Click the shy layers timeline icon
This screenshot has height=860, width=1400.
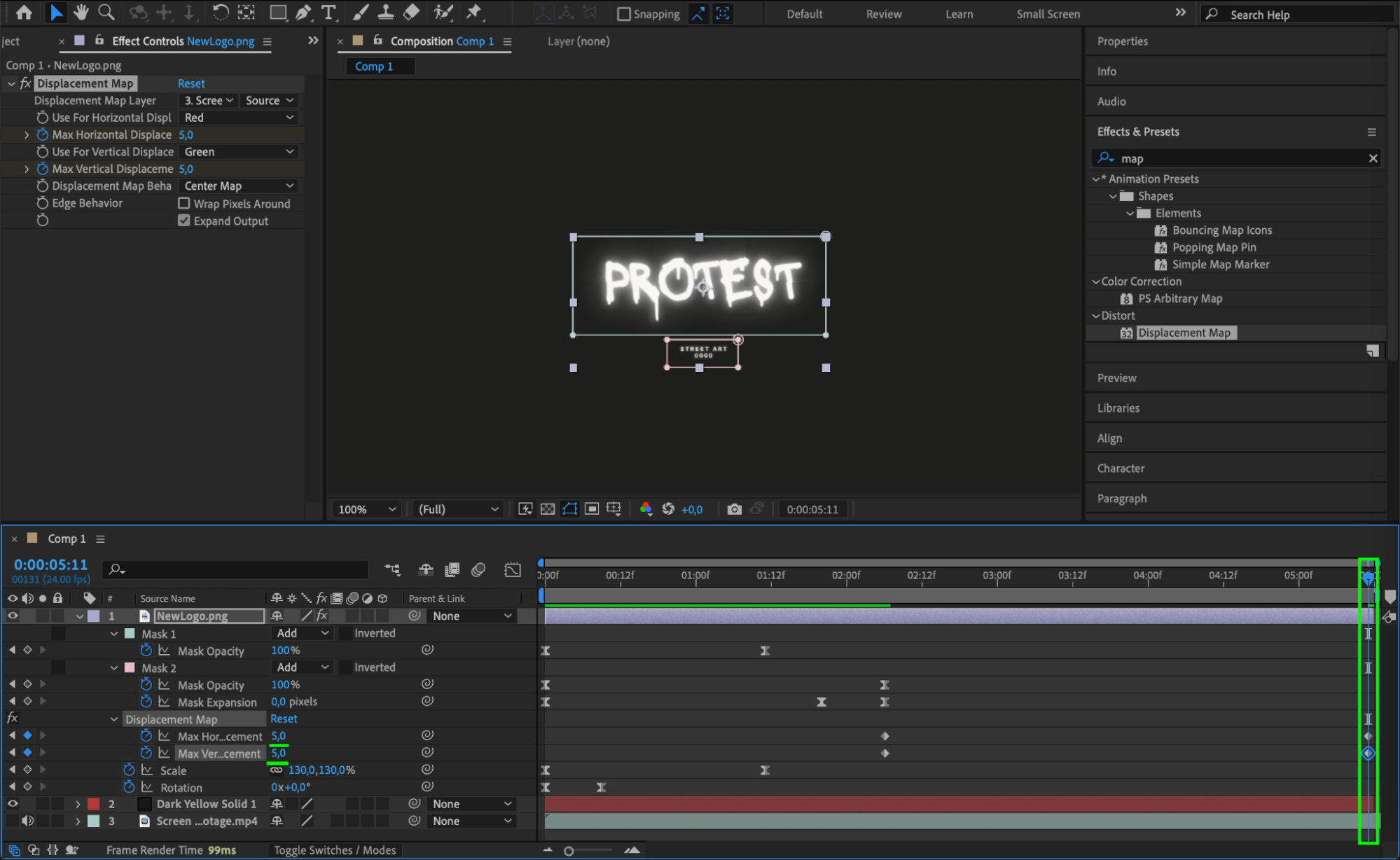pos(426,569)
